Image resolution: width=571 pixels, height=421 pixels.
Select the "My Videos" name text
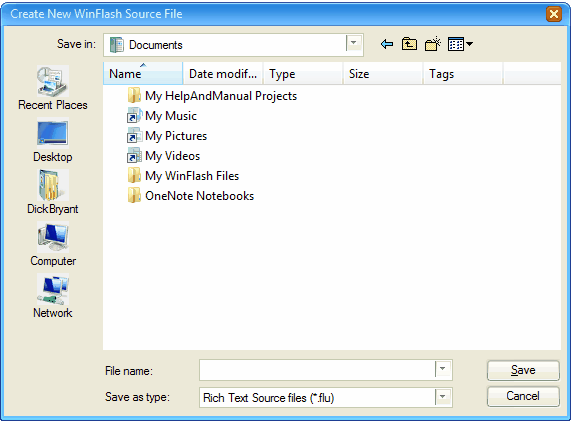pyautogui.click(x=173, y=156)
